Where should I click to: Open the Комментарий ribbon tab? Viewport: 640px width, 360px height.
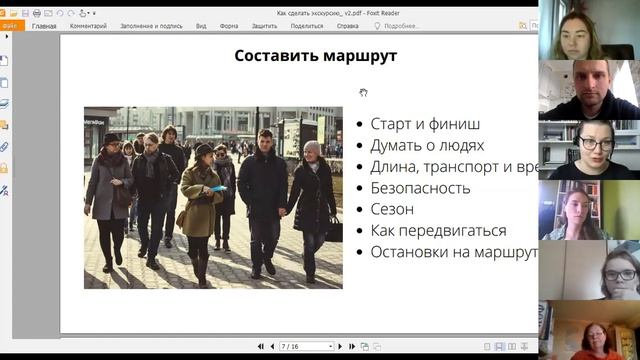(88, 26)
